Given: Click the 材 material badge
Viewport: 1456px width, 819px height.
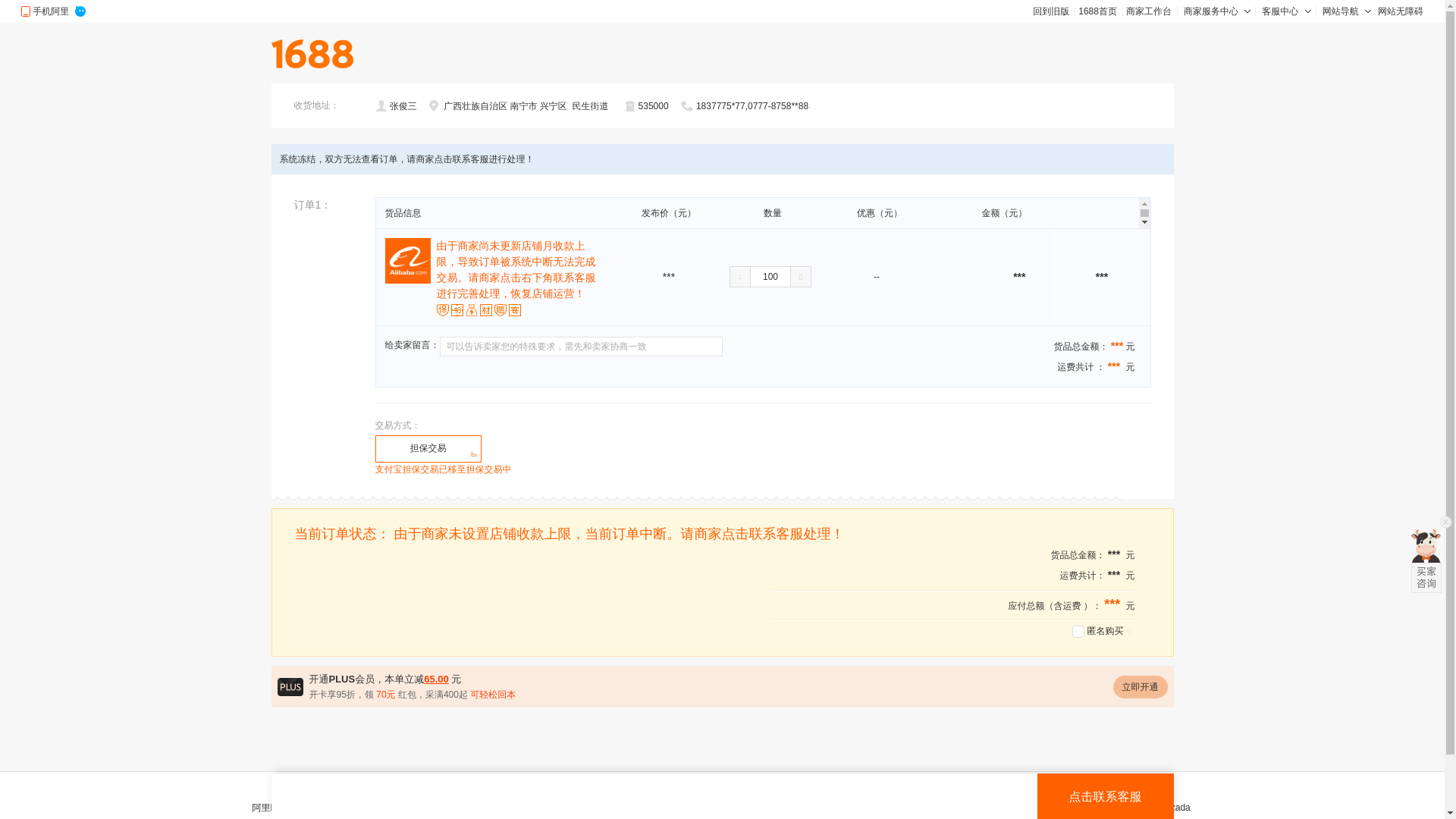Looking at the screenshot, I should (x=486, y=310).
